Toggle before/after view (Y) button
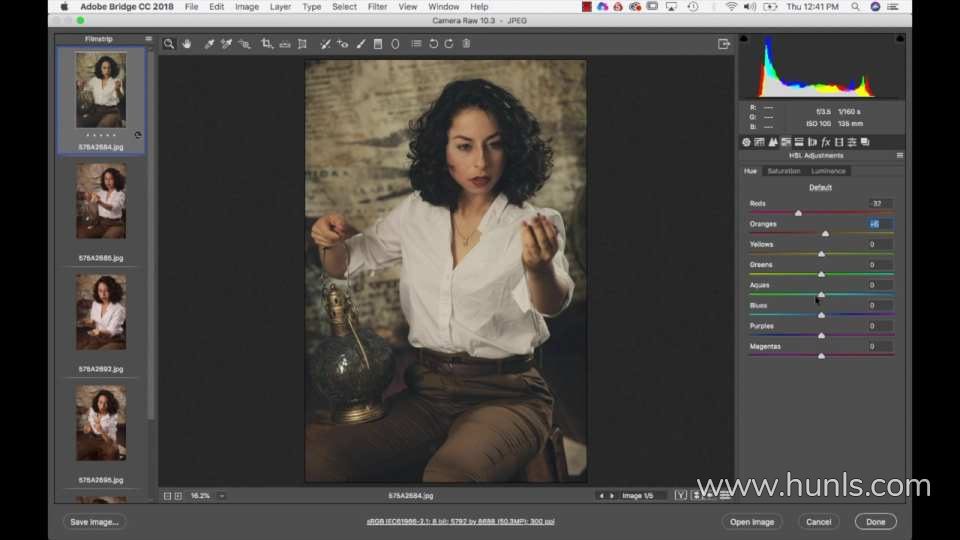Viewport: 960px width, 540px height. pyautogui.click(x=681, y=495)
